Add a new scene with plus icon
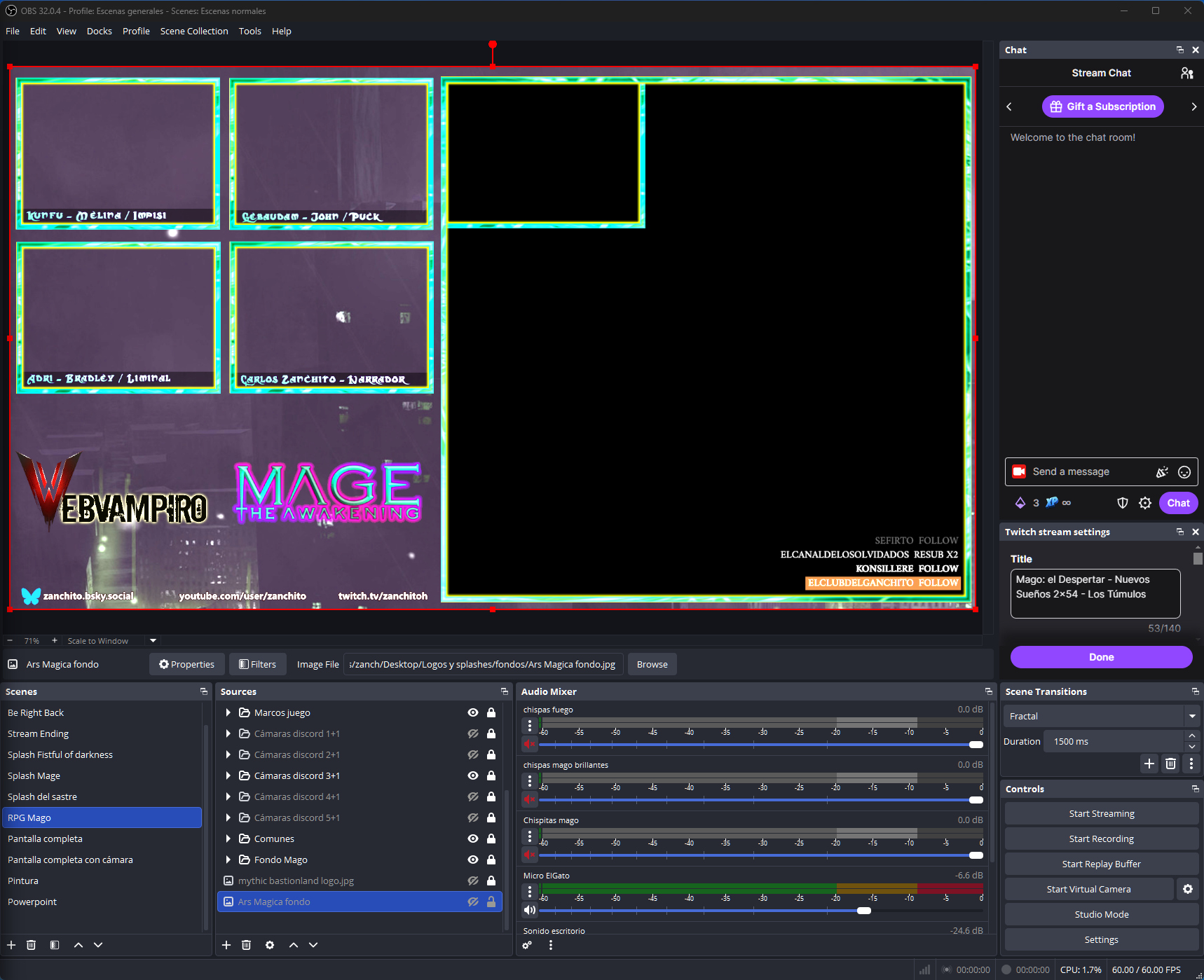 tap(11, 945)
